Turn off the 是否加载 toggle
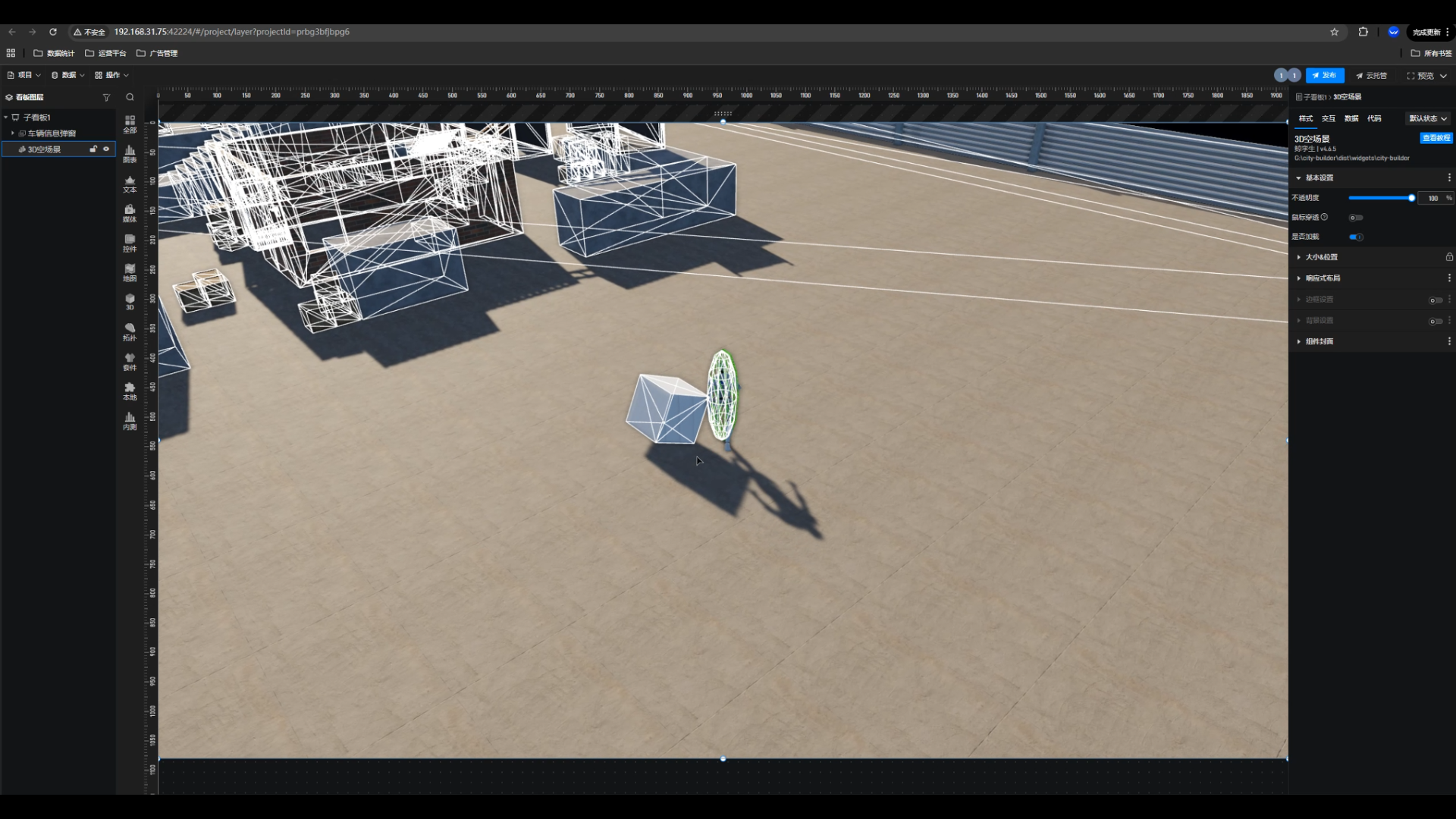 pyautogui.click(x=1356, y=237)
